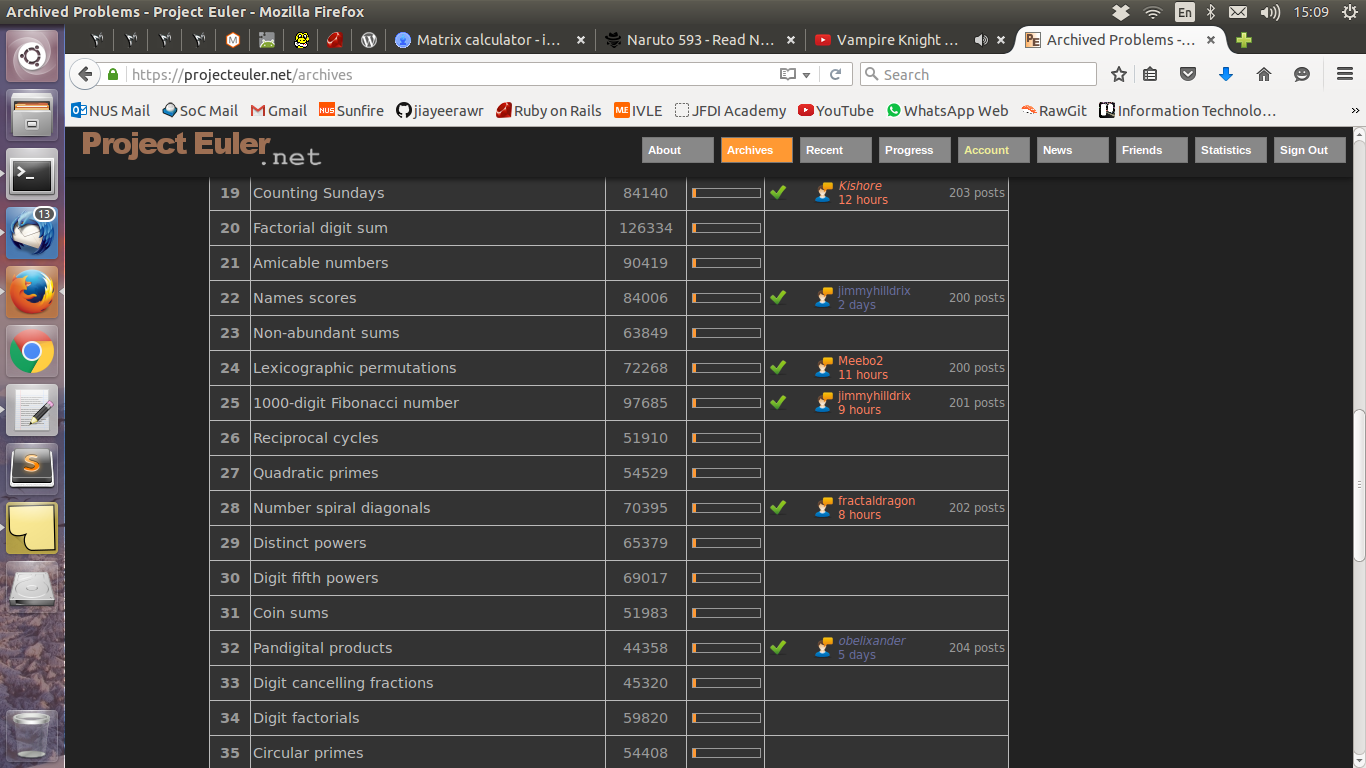Open Thunderbird mail in the dock

point(32,234)
